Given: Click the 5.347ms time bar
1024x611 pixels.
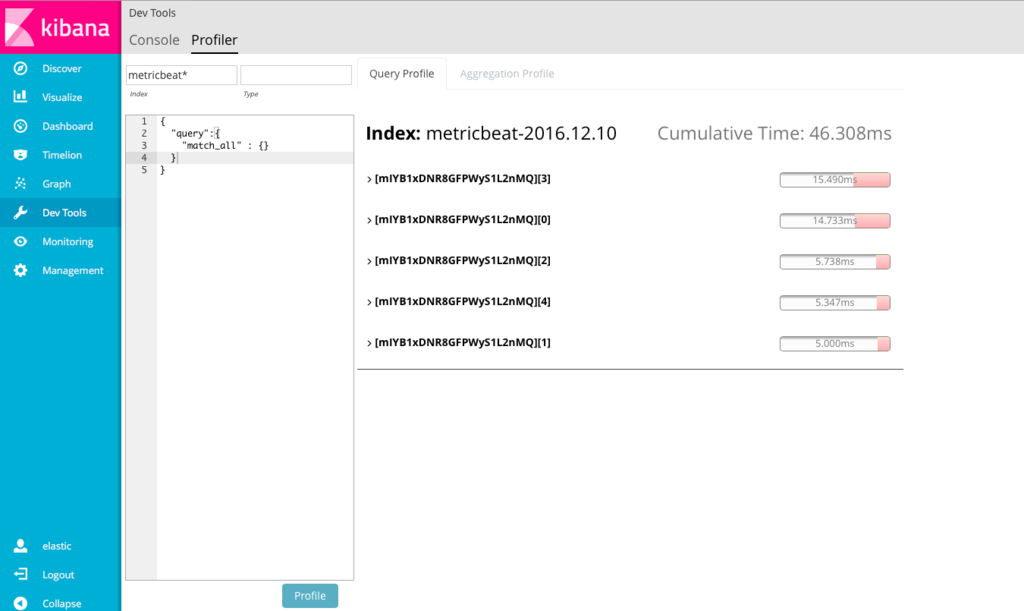Looking at the screenshot, I should pos(835,303).
